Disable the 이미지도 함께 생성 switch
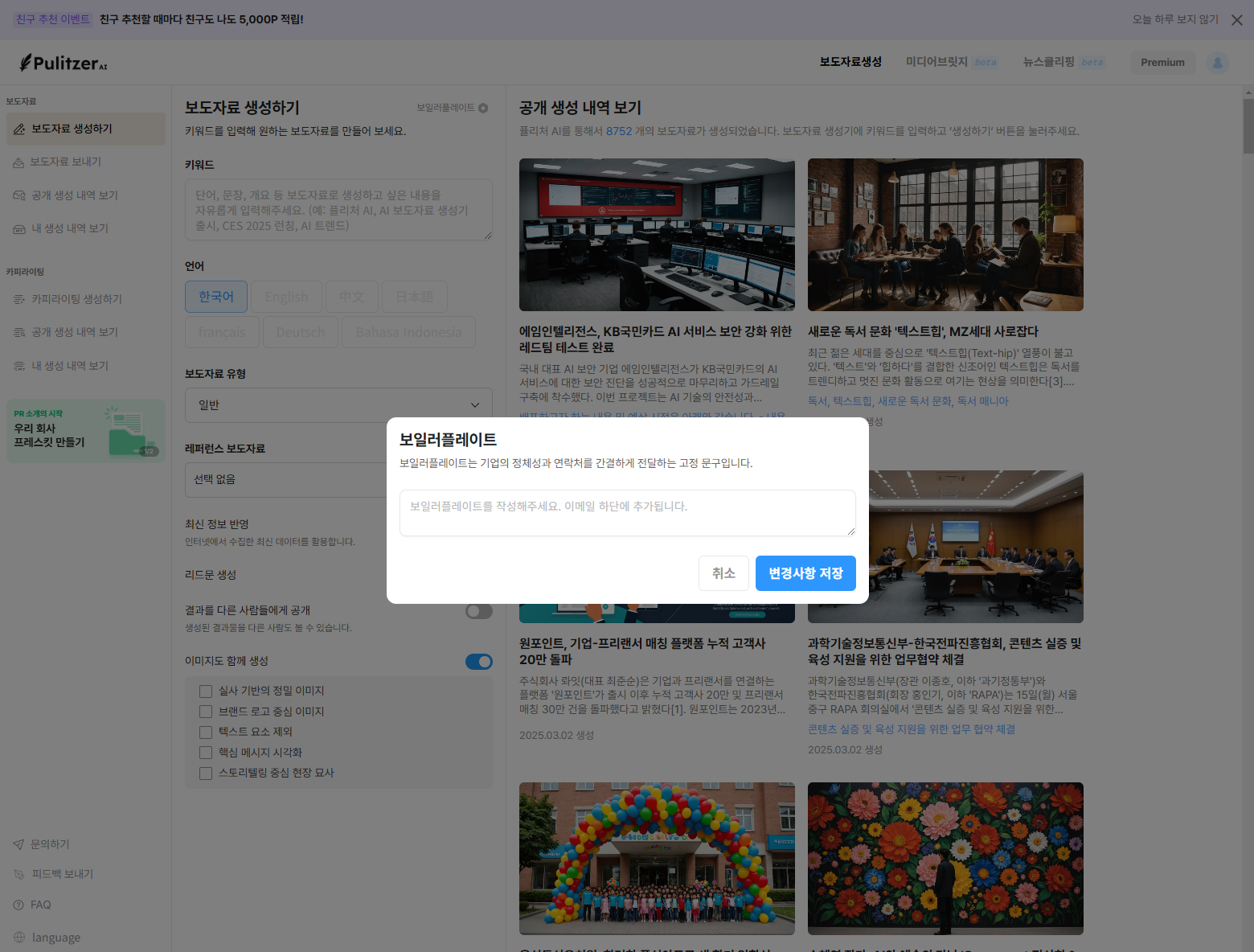 pyautogui.click(x=478, y=662)
